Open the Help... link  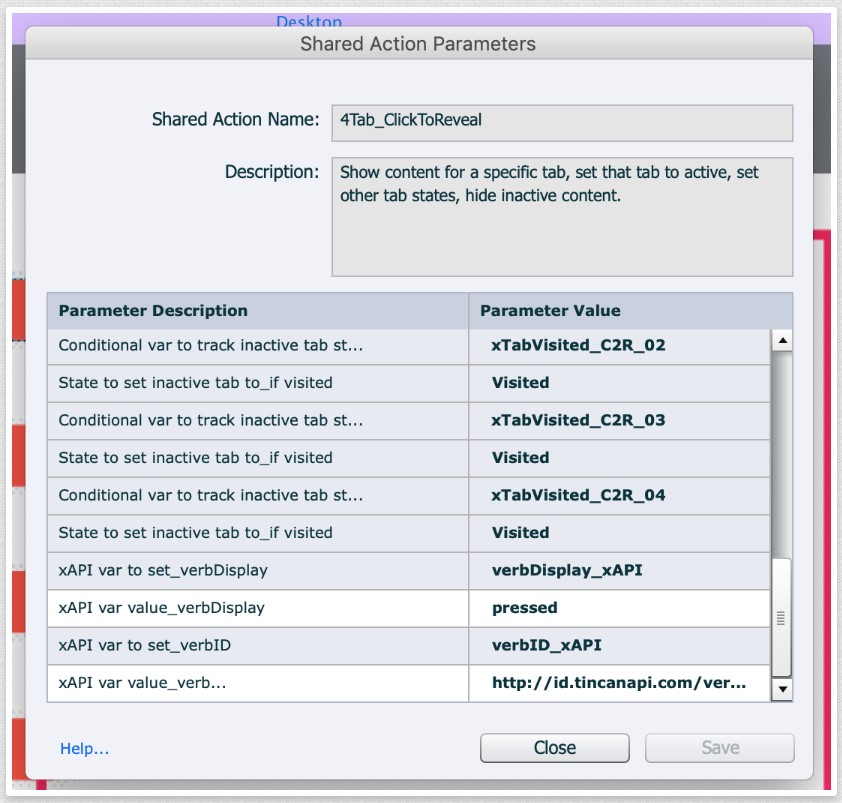tap(84, 748)
